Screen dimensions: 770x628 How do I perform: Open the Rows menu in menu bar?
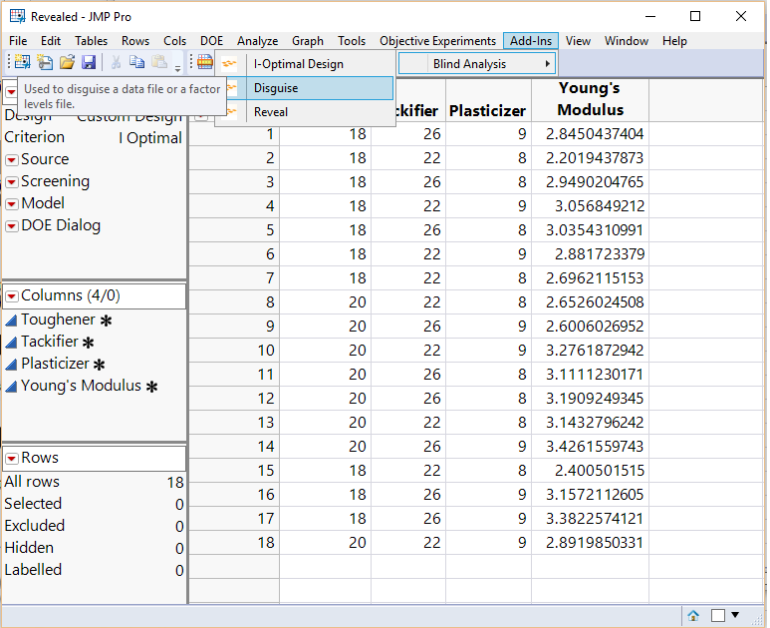coord(135,41)
